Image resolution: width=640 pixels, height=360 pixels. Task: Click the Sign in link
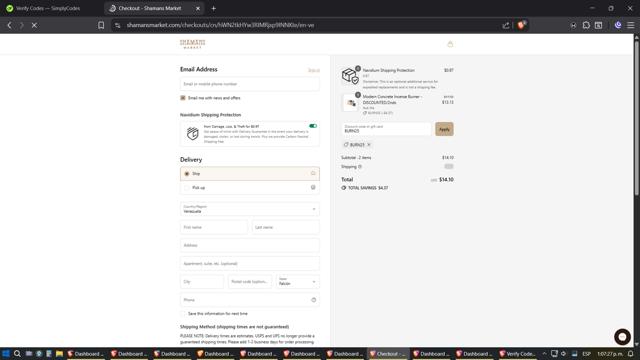pos(313,70)
